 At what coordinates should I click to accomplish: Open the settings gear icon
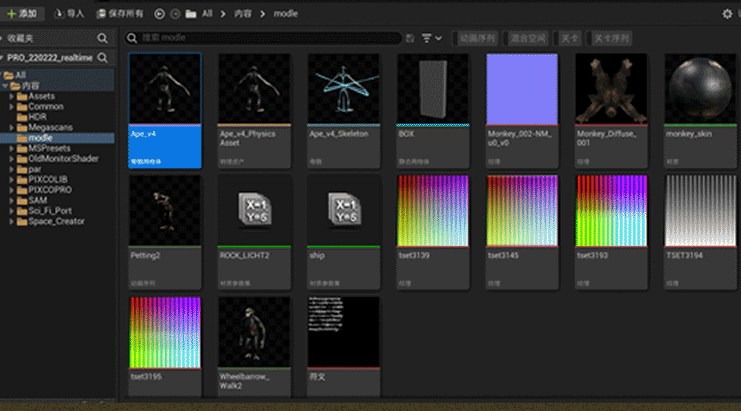[727, 14]
